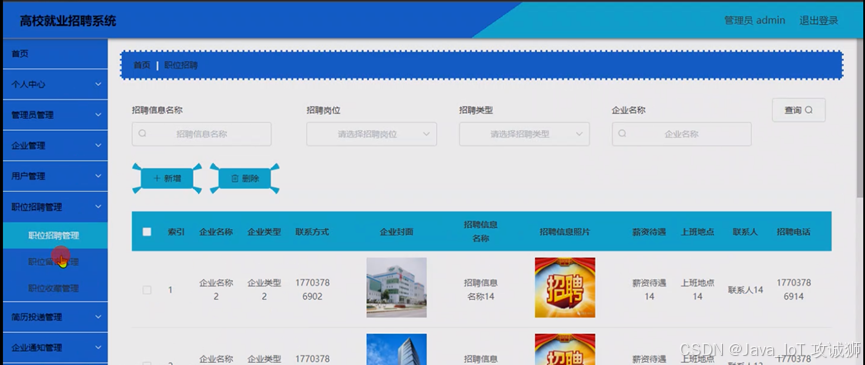This screenshot has width=865, height=365.
Task: Click the plus icon on 新增 button
Action: 157,178
